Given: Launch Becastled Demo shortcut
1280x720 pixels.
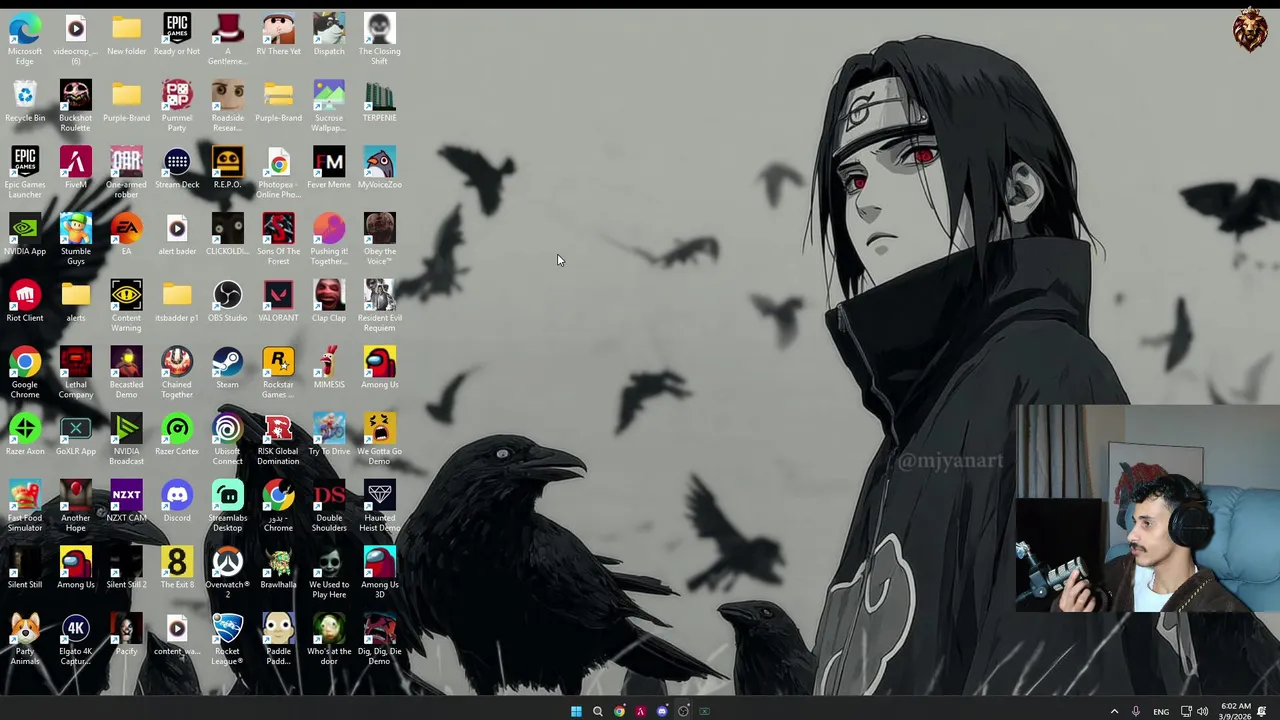Looking at the screenshot, I should 127,372.
